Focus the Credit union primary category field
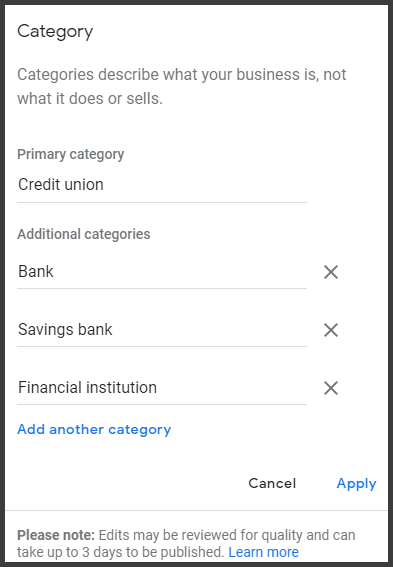Viewport: 393px width, 567px height. [x=162, y=185]
